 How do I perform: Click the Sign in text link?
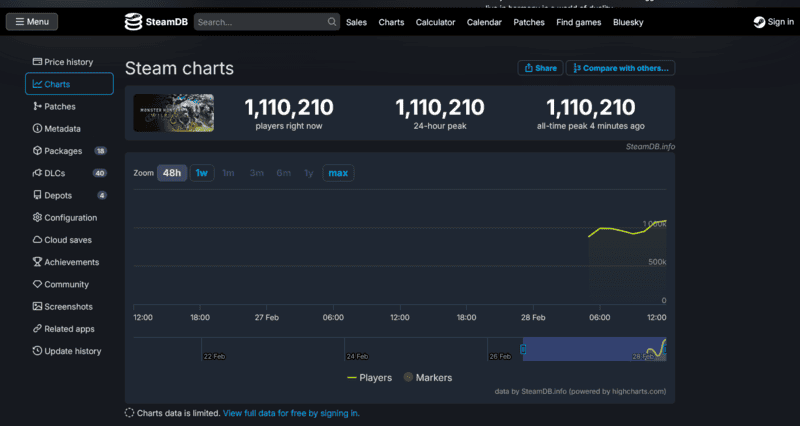pyautogui.click(x=781, y=22)
